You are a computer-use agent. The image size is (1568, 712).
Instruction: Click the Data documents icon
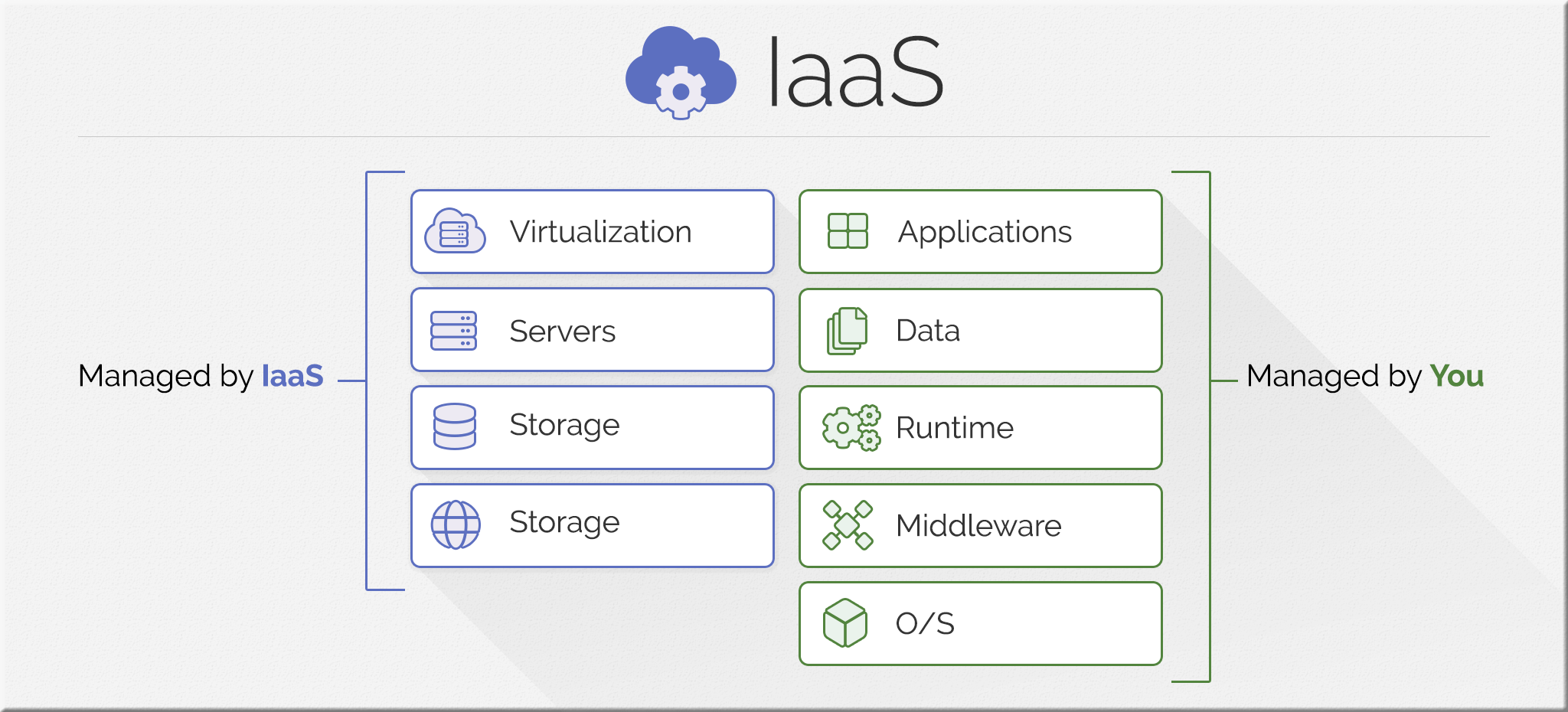pyautogui.click(x=847, y=331)
